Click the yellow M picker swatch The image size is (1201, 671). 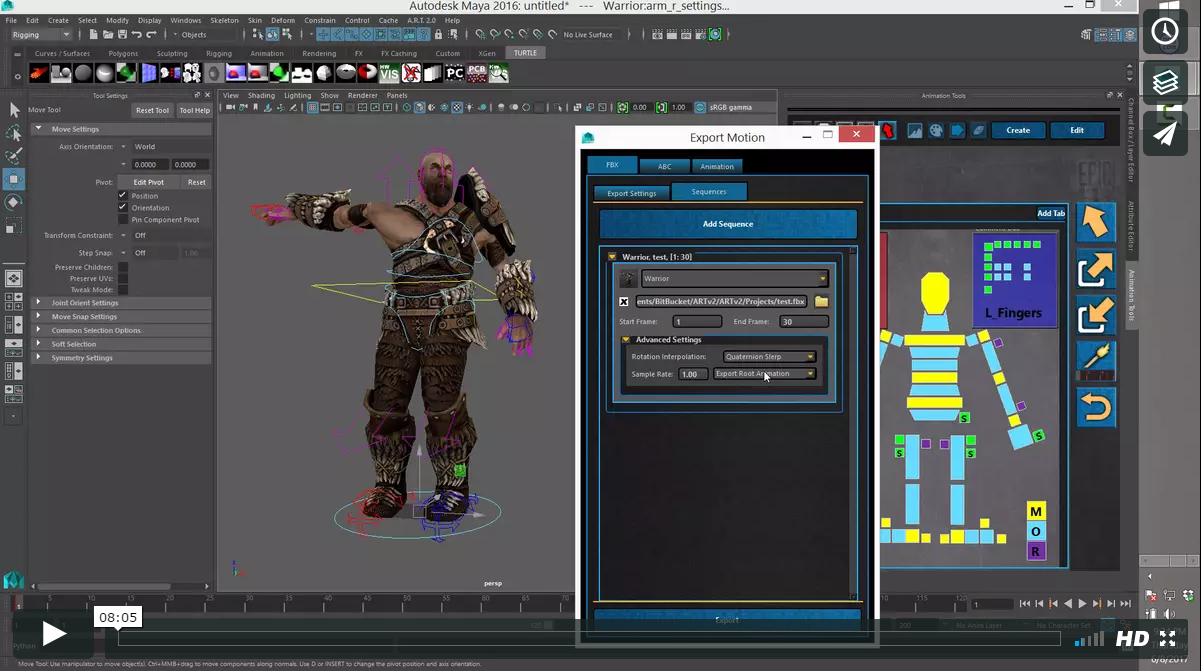click(1036, 512)
